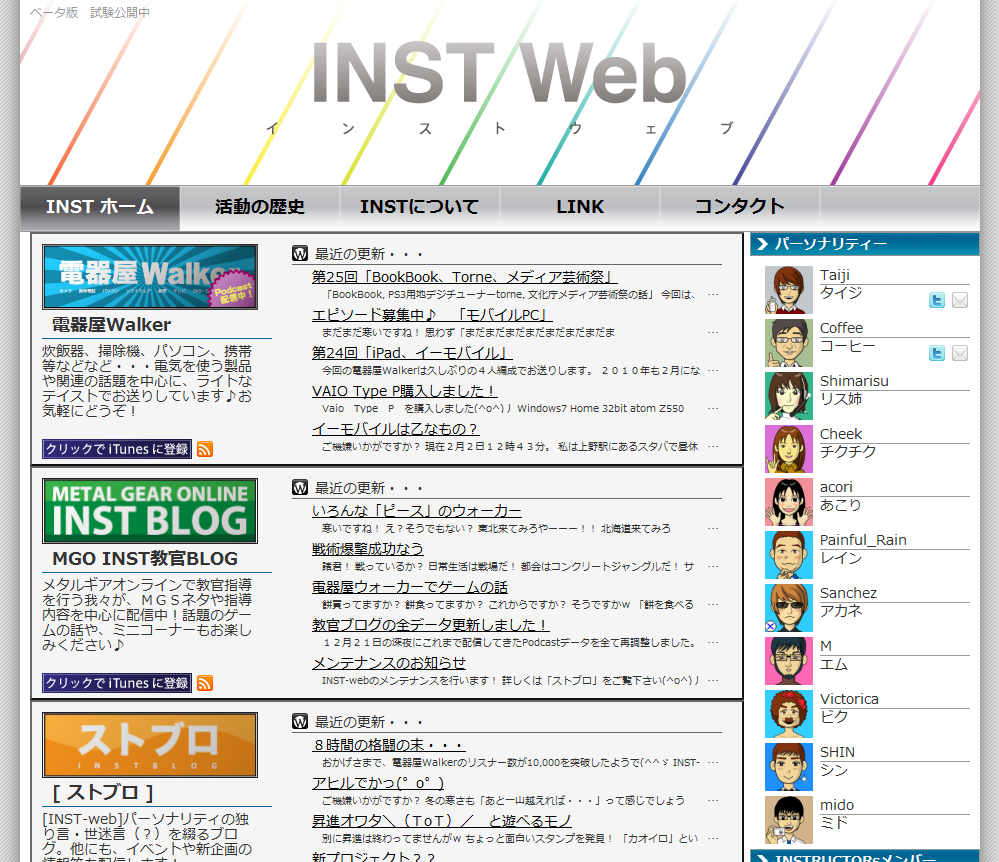This screenshot has width=999, height=862.
Task: Open the コンタクト menu item
Action: (740, 208)
